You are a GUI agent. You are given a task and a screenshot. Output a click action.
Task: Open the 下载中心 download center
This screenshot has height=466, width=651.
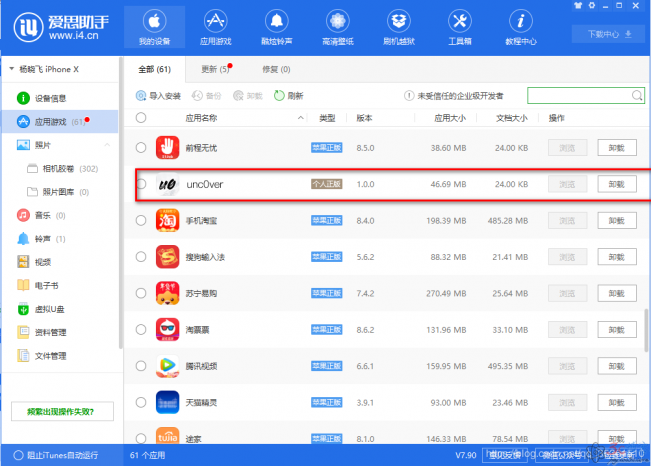(x=609, y=34)
